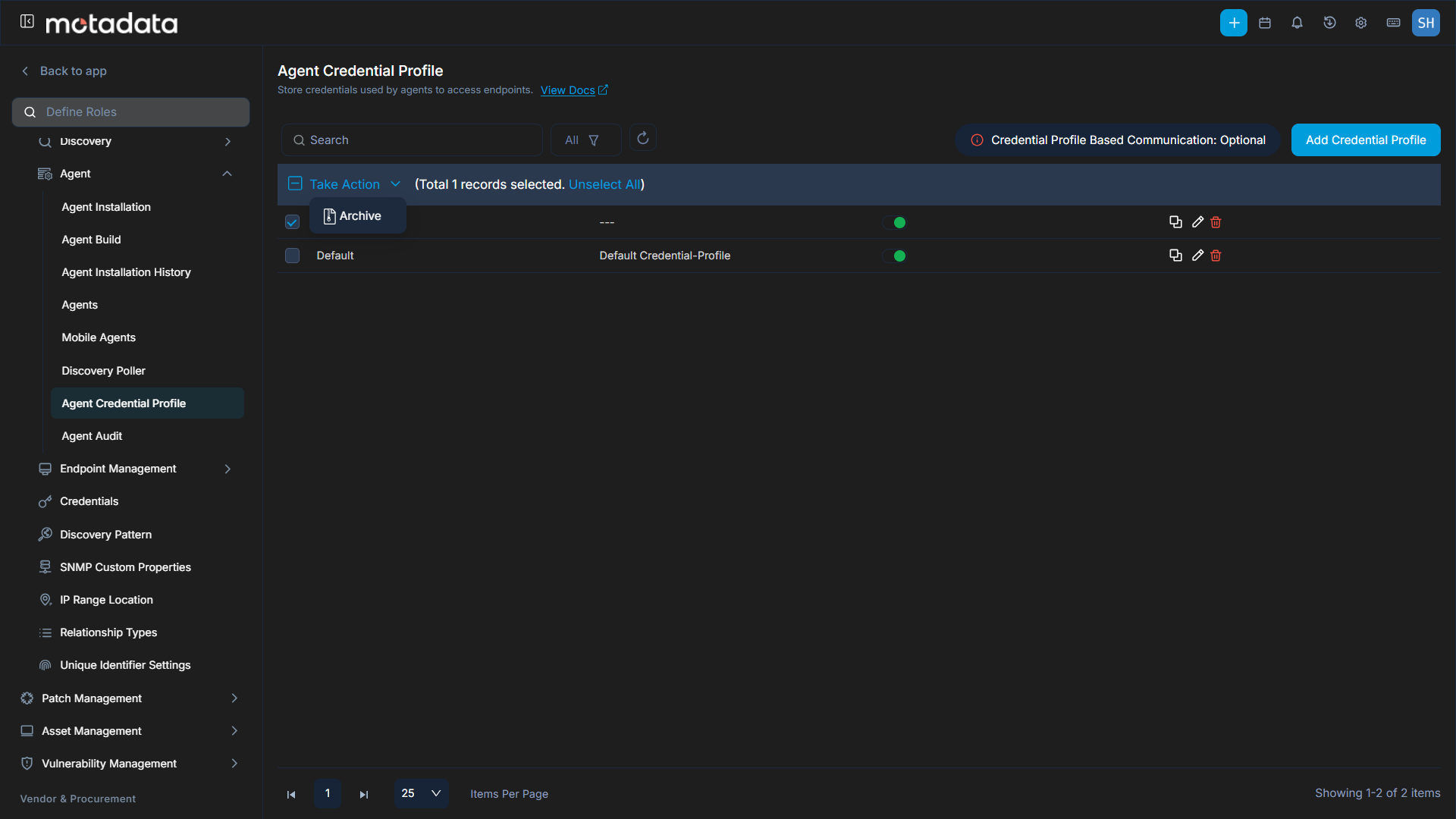Refresh the credential profile list
Viewport: 1456px width, 819px height.
643,138
